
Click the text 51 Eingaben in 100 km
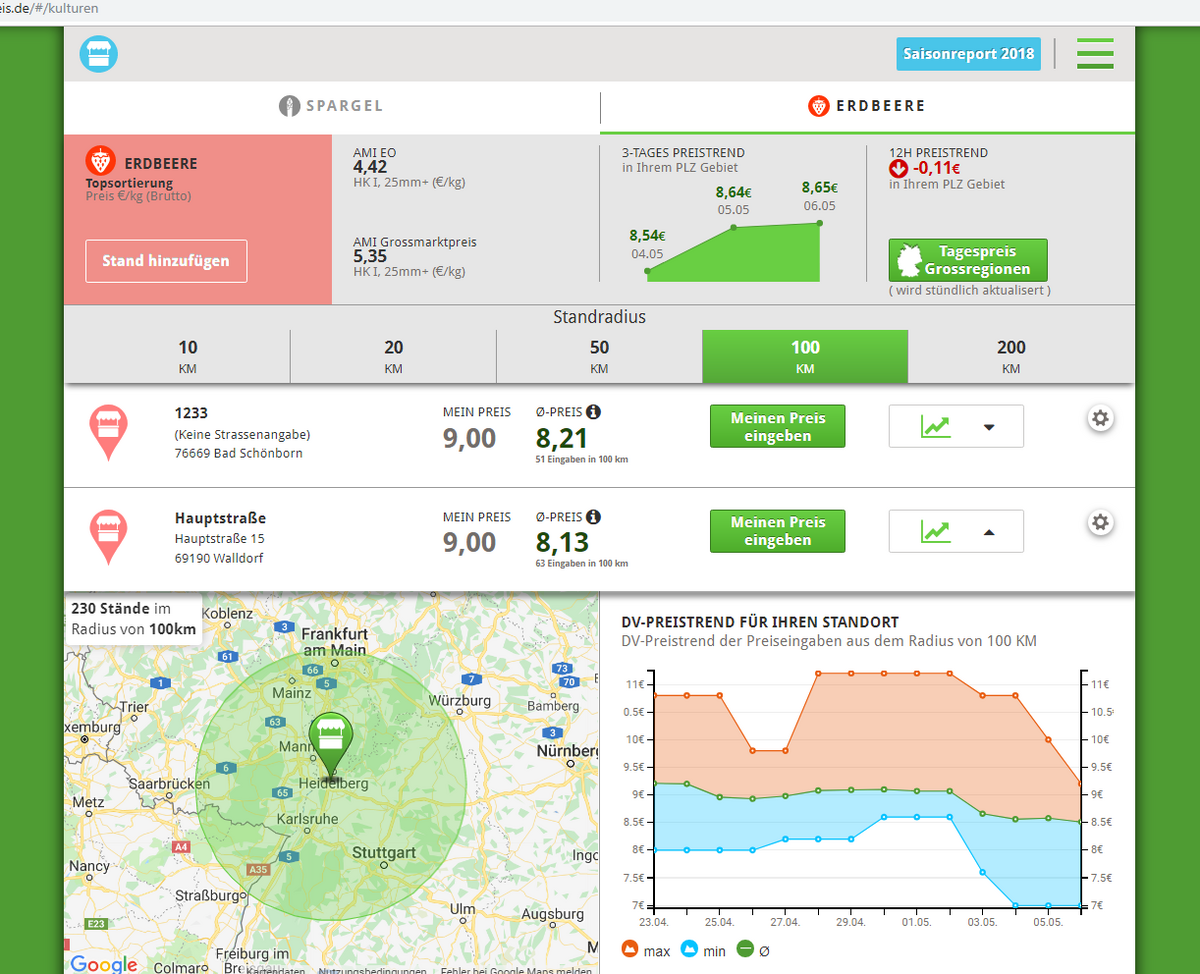pyautogui.click(x=582, y=459)
